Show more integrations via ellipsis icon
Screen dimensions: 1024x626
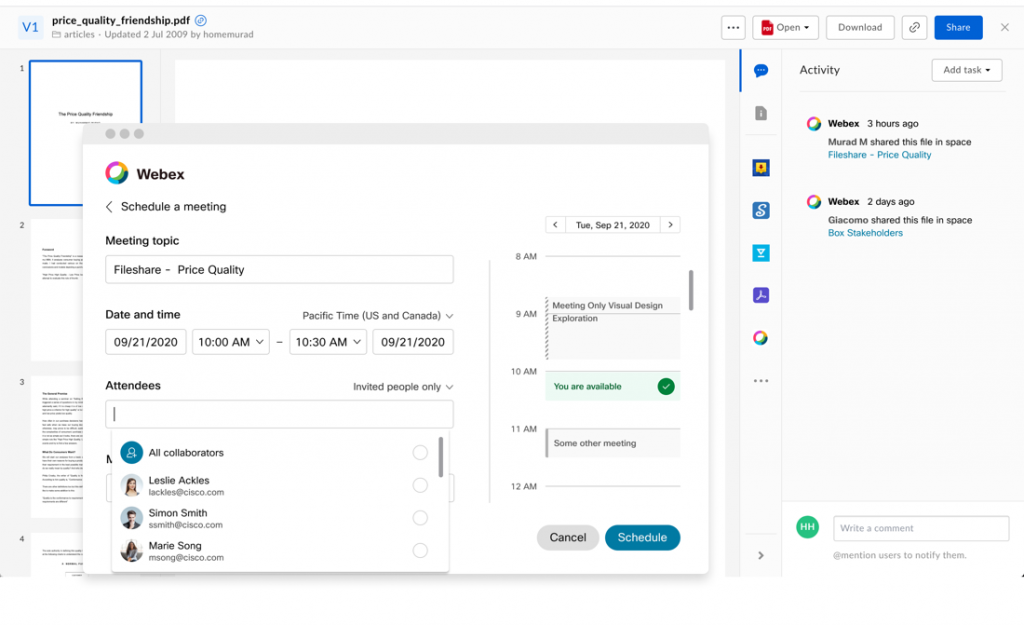(x=761, y=380)
